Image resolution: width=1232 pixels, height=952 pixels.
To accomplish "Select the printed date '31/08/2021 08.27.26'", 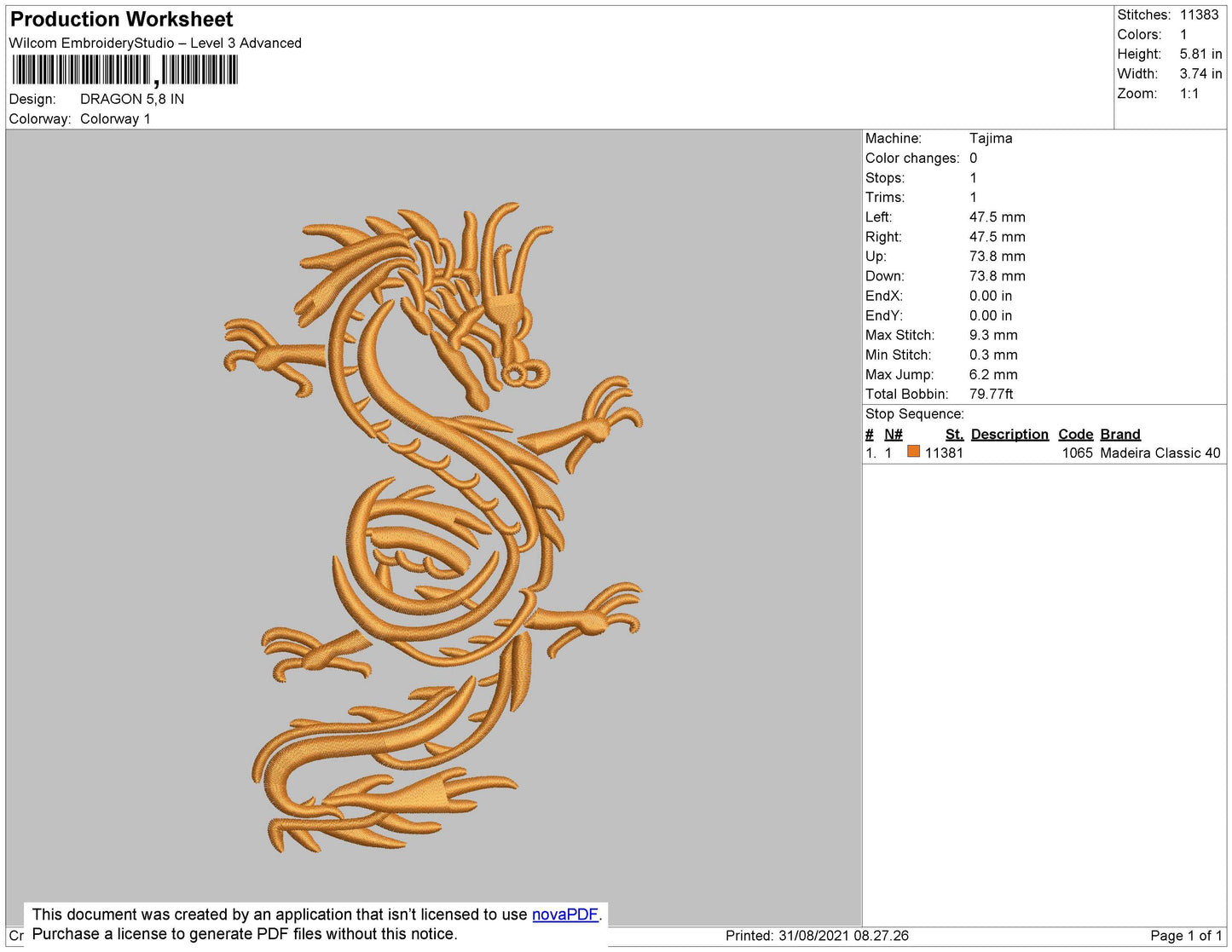I will [843, 936].
